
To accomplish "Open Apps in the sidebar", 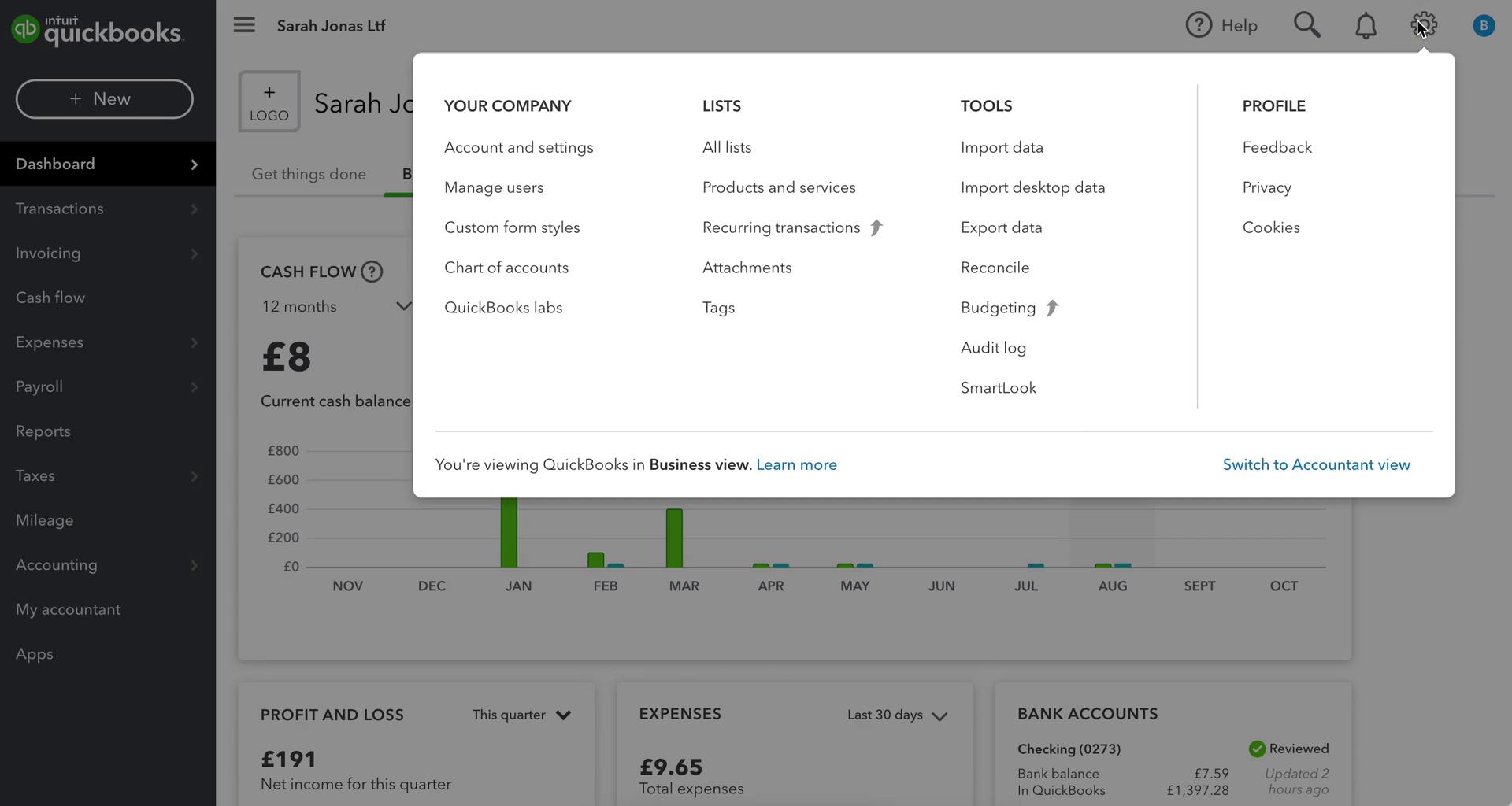I will click(x=35, y=654).
